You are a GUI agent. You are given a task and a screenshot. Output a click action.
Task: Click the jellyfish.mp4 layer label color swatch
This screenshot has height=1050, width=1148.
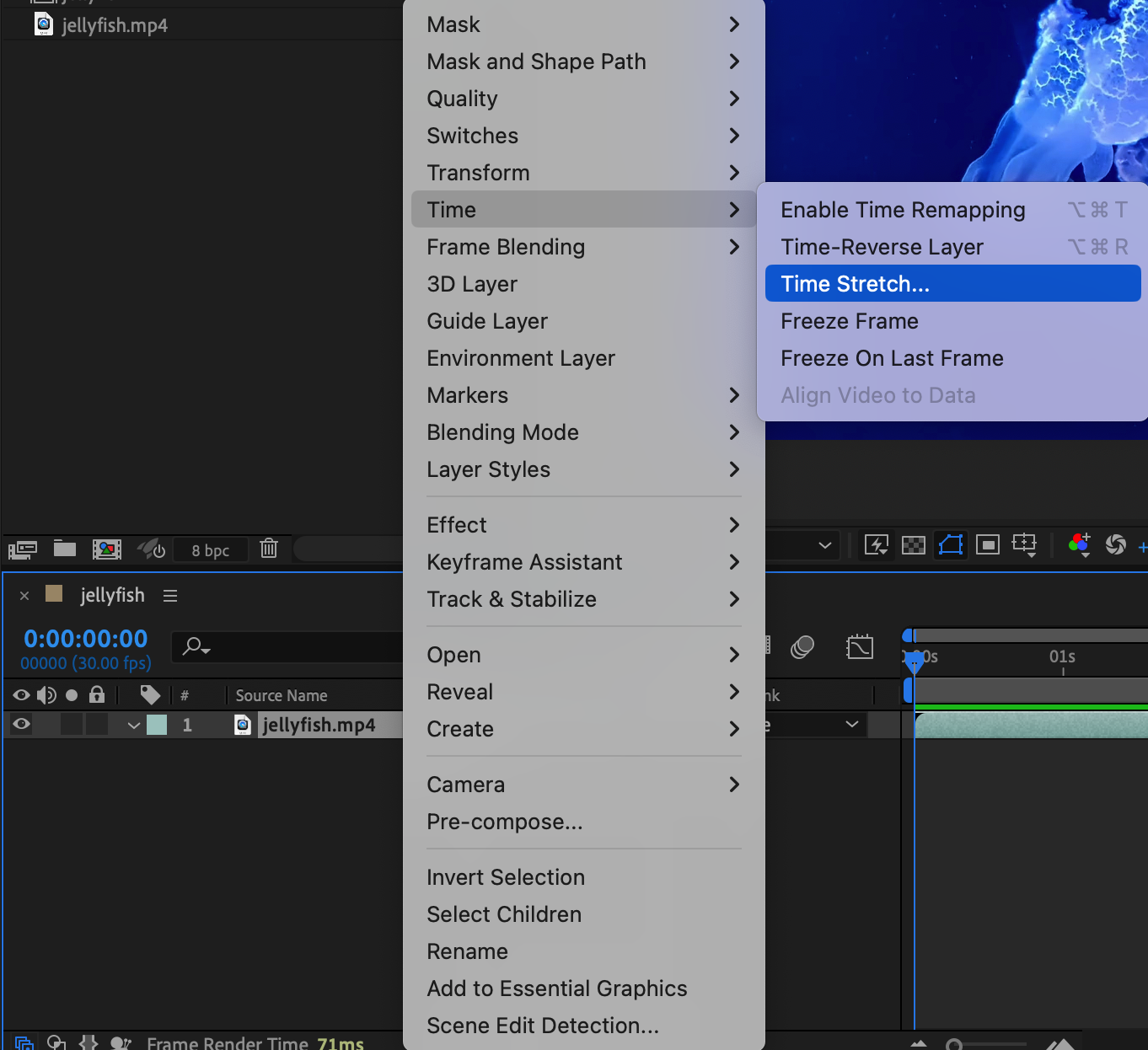[x=157, y=725]
